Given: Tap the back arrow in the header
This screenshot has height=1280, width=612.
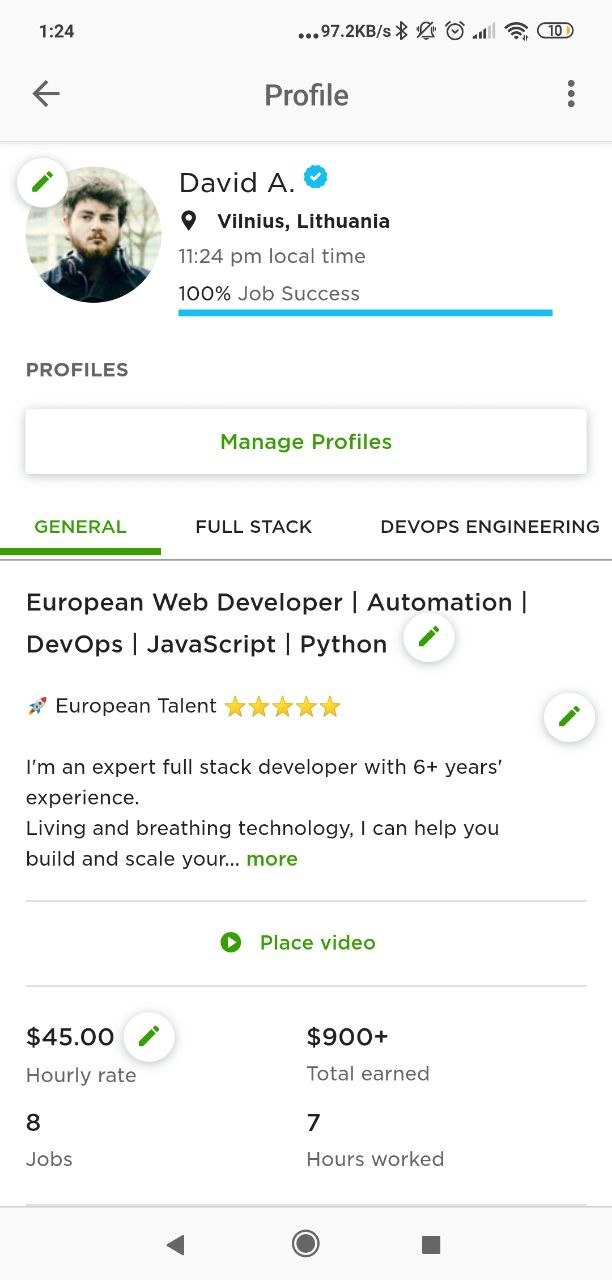Looking at the screenshot, I should [46, 94].
